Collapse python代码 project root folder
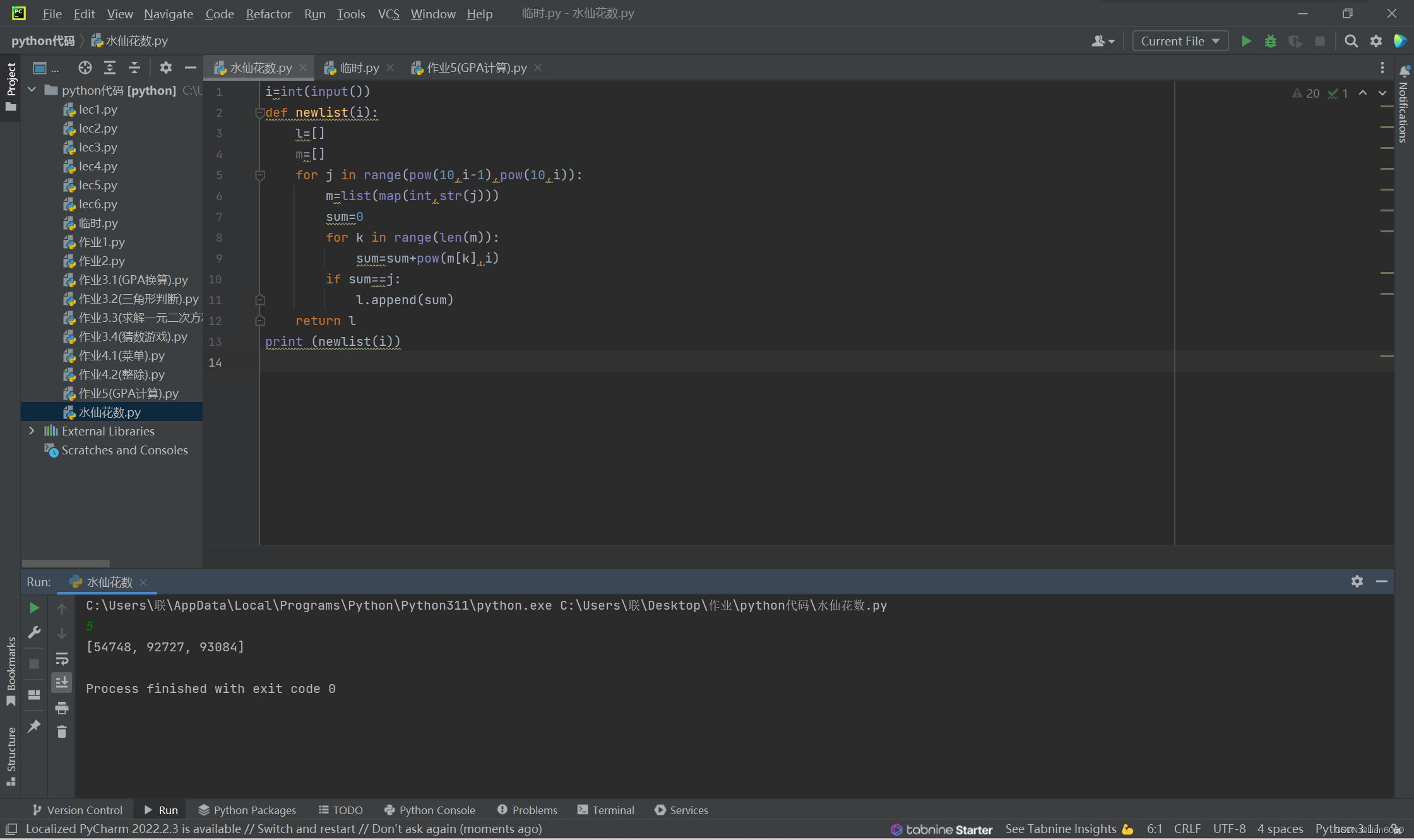The image size is (1414, 840). point(32,90)
